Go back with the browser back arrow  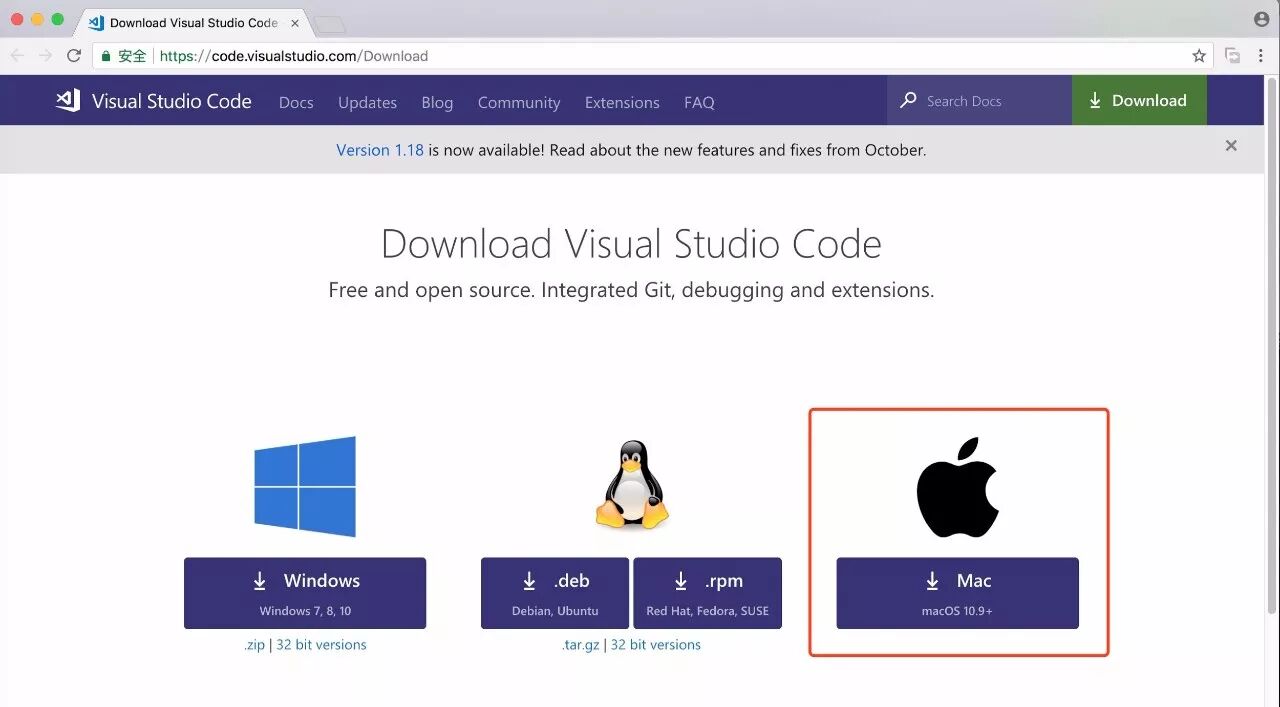tap(17, 56)
